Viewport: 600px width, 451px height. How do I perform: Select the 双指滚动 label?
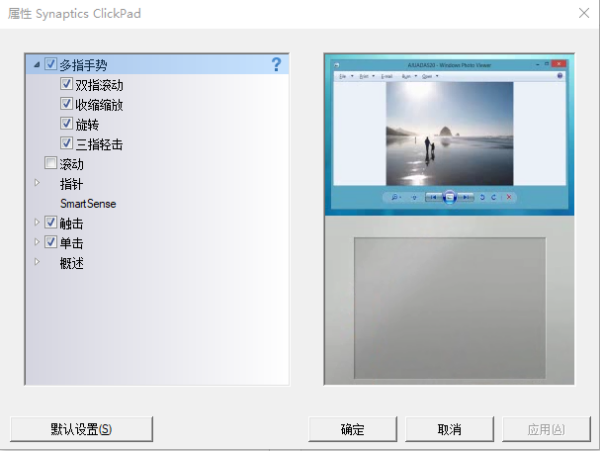pyautogui.click(x=99, y=85)
